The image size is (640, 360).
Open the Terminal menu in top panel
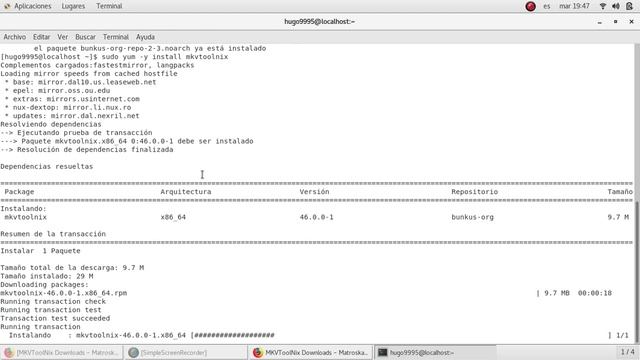click(x=109, y=6)
